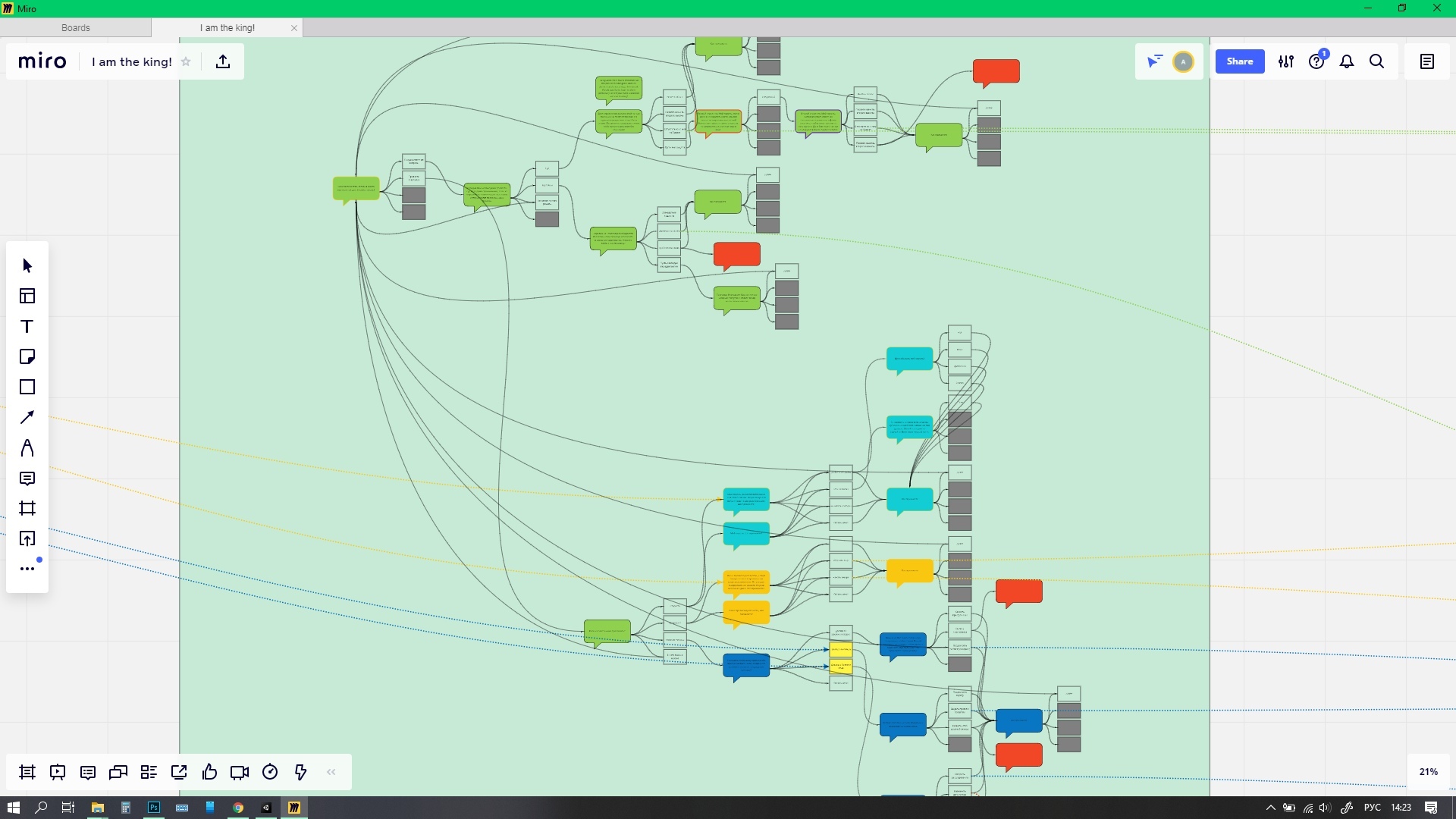1456x819 pixels.
Task: Select the Connection line arrow tool
Action: (x=27, y=417)
